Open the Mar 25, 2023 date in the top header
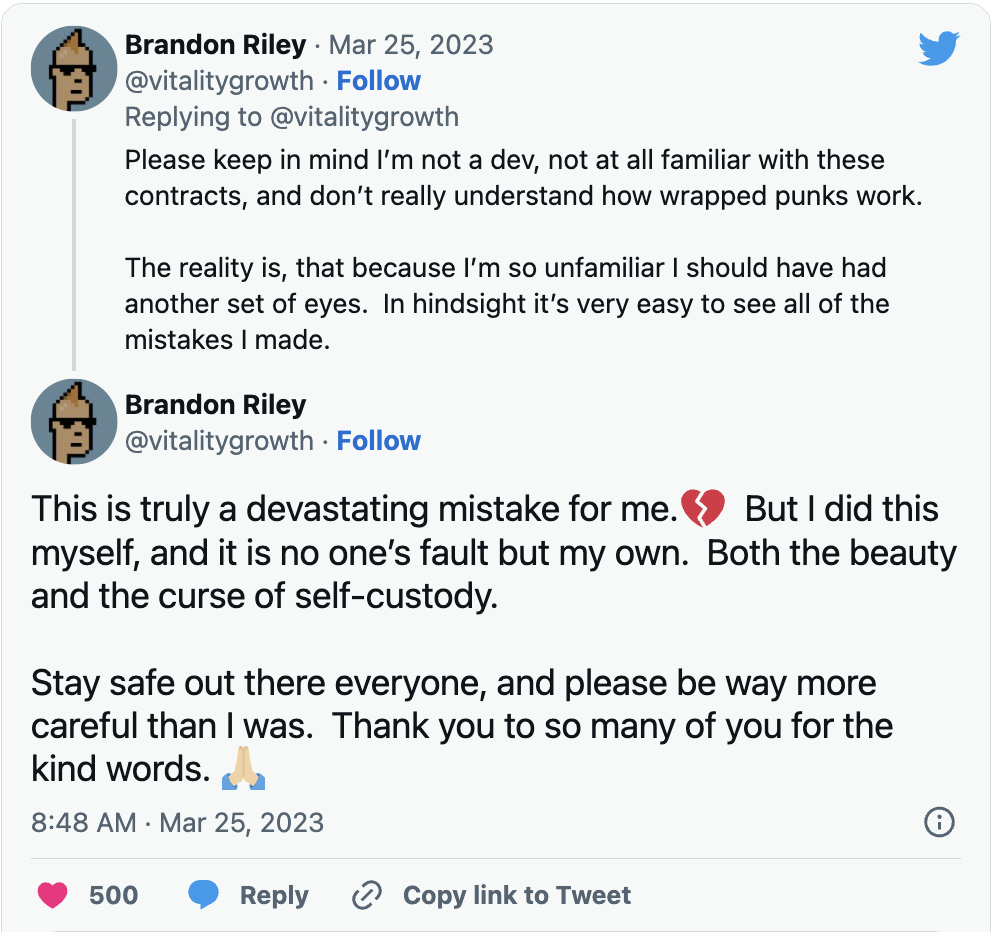 point(411,45)
